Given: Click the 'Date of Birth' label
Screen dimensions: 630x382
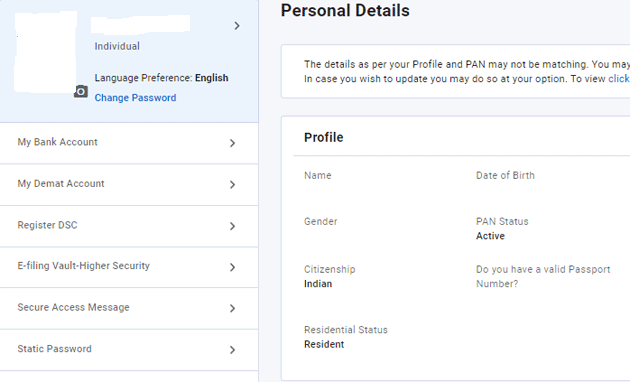Looking at the screenshot, I should [x=505, y=176].
